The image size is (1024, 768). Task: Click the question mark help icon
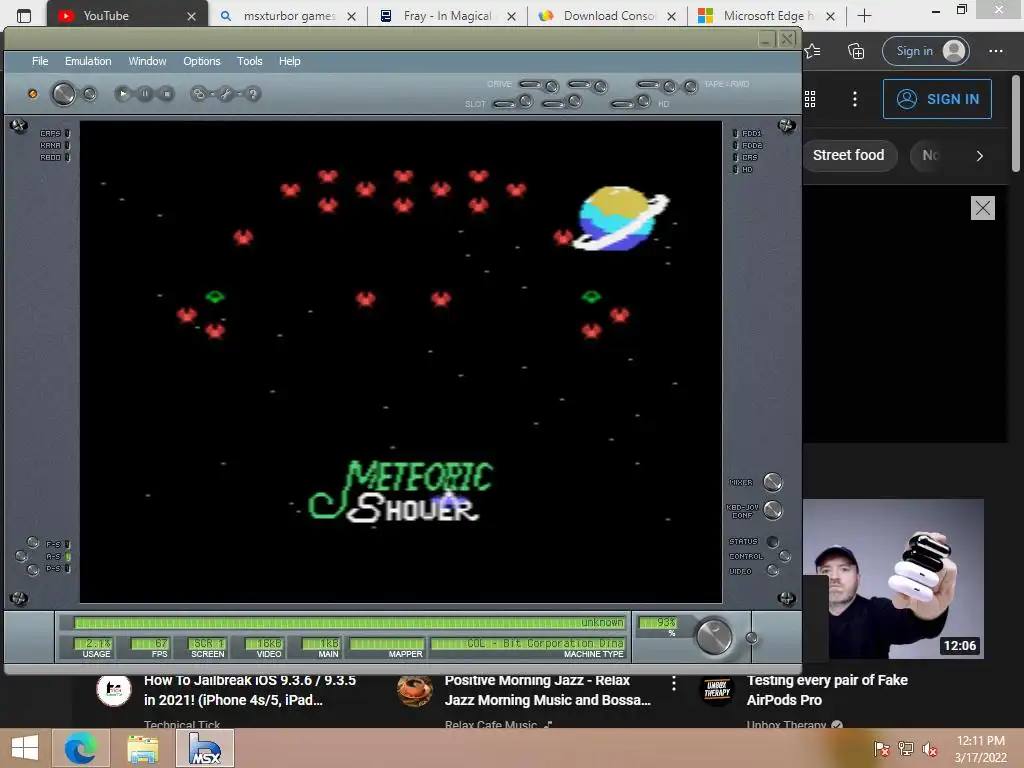tap(253, 94)
